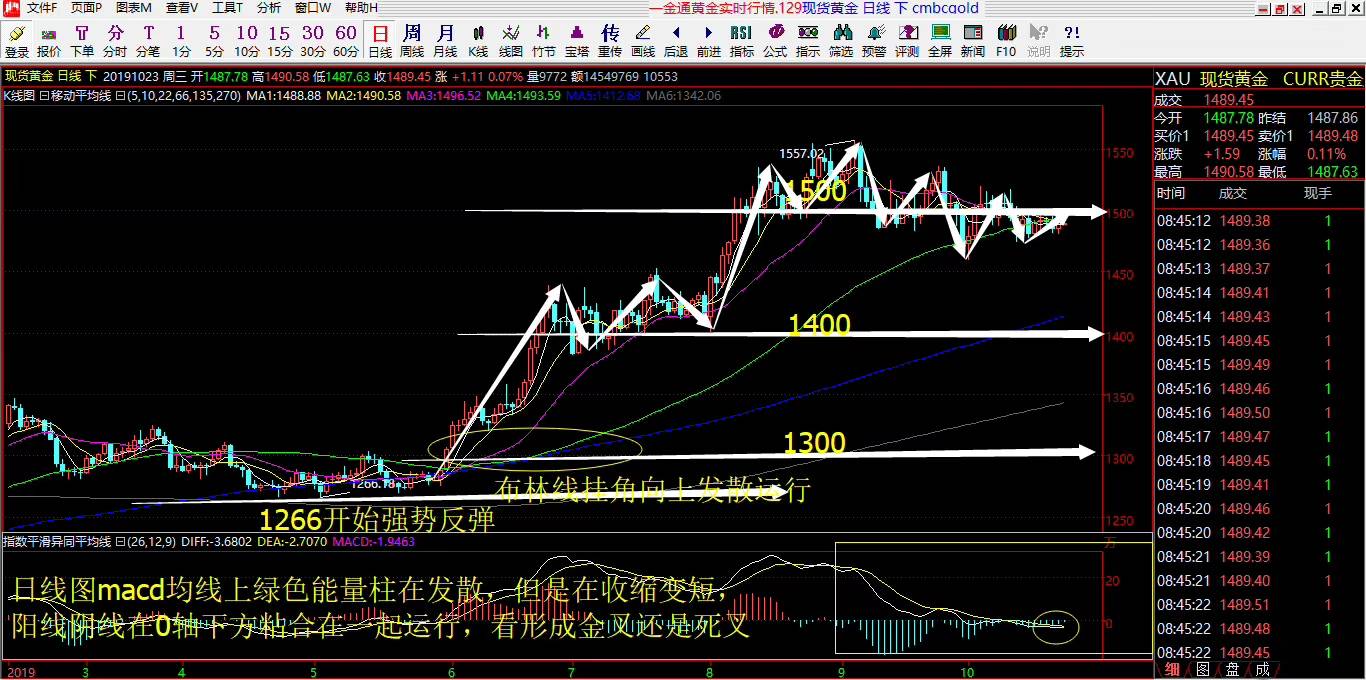
Task: Open the 评测 evaluation tool
Action: 907,41
